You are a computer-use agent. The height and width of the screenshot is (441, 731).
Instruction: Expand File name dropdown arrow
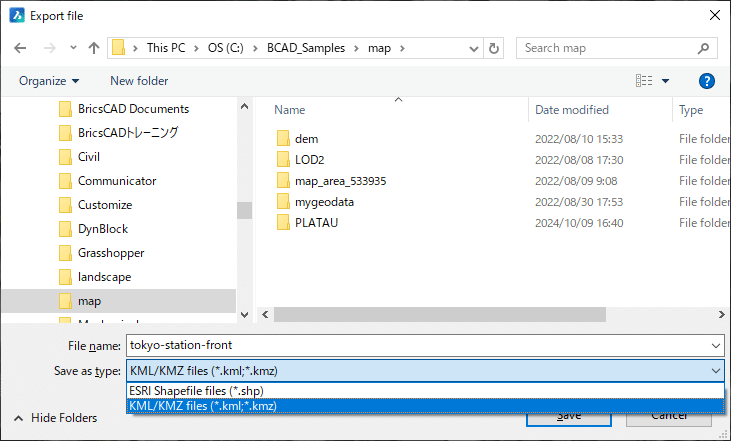coord(716,346)
